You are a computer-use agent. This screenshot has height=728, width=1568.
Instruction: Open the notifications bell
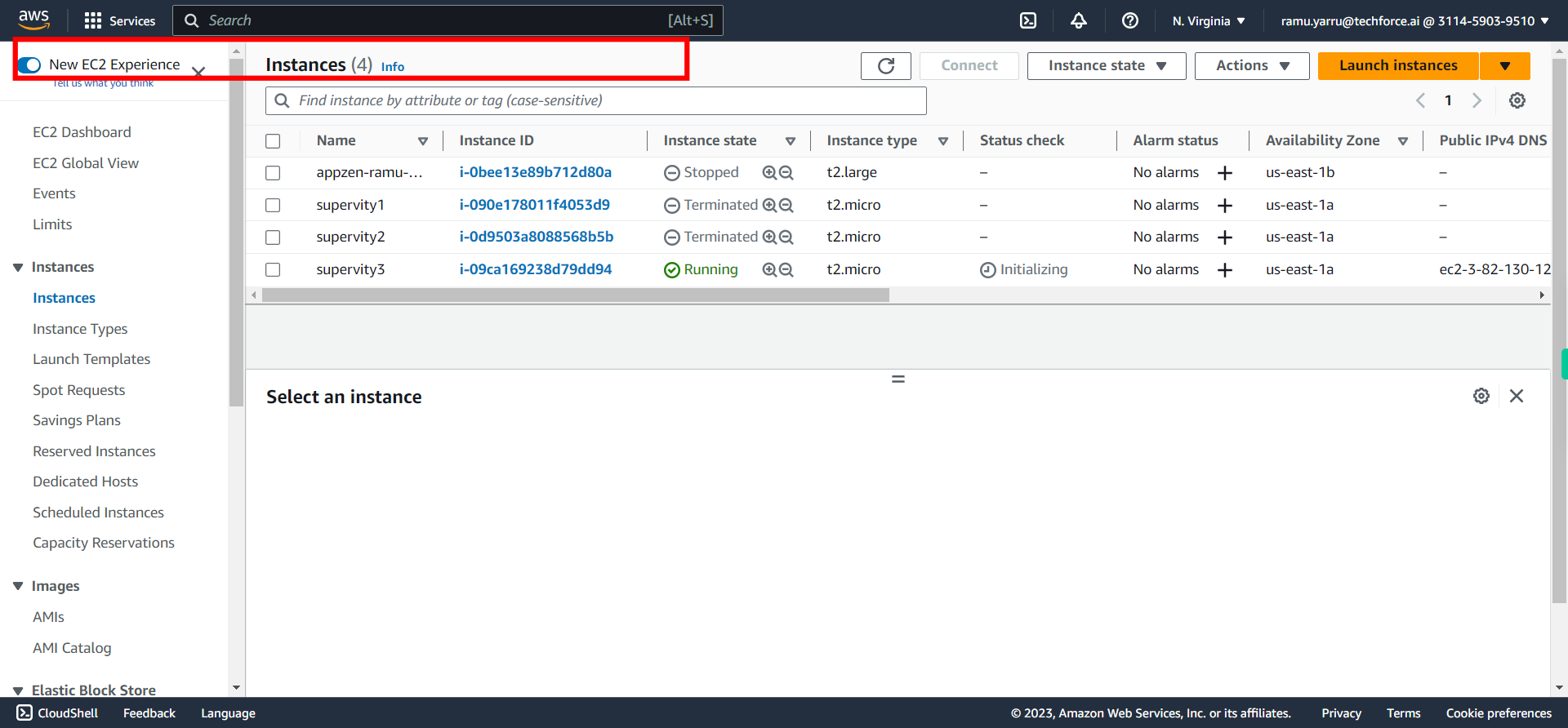1079,20
